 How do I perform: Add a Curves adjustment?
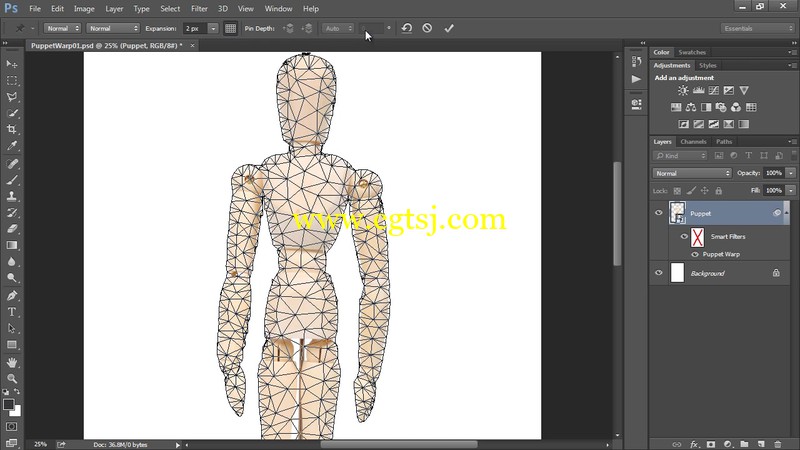[714, 90]
